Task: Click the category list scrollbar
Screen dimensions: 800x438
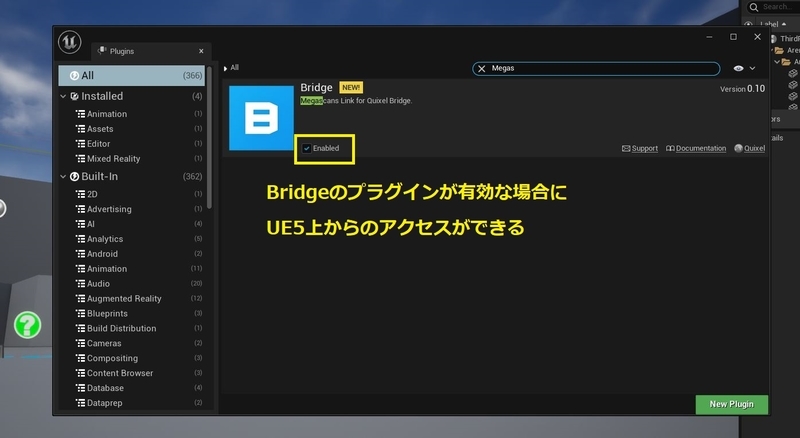Action: [209, 137]
